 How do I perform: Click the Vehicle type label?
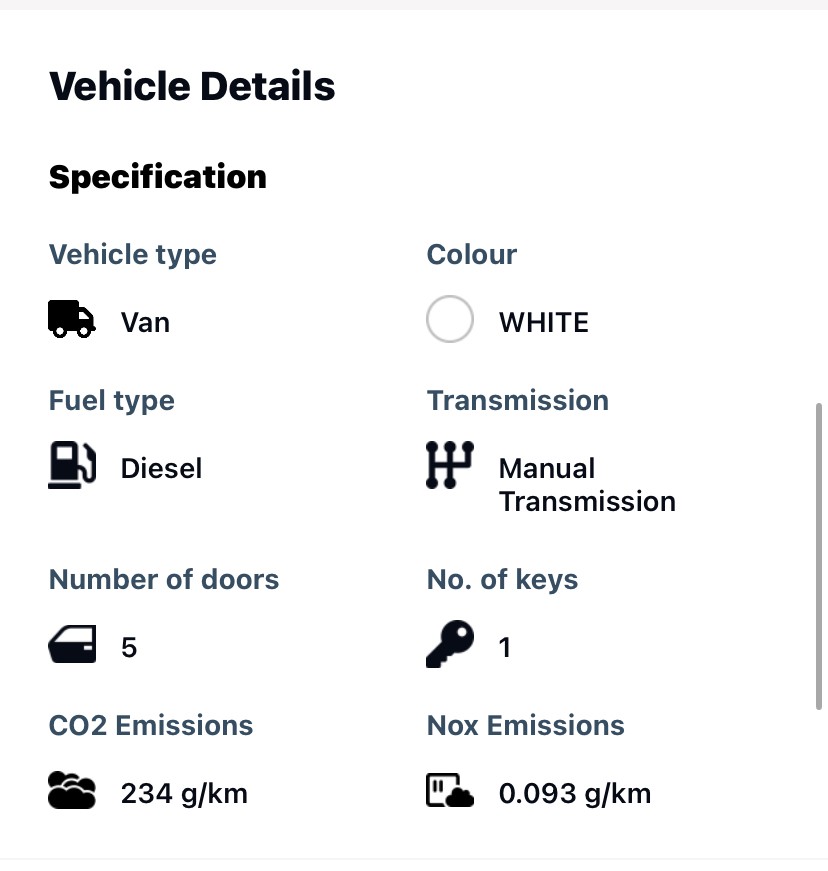[x=132, y=254]
